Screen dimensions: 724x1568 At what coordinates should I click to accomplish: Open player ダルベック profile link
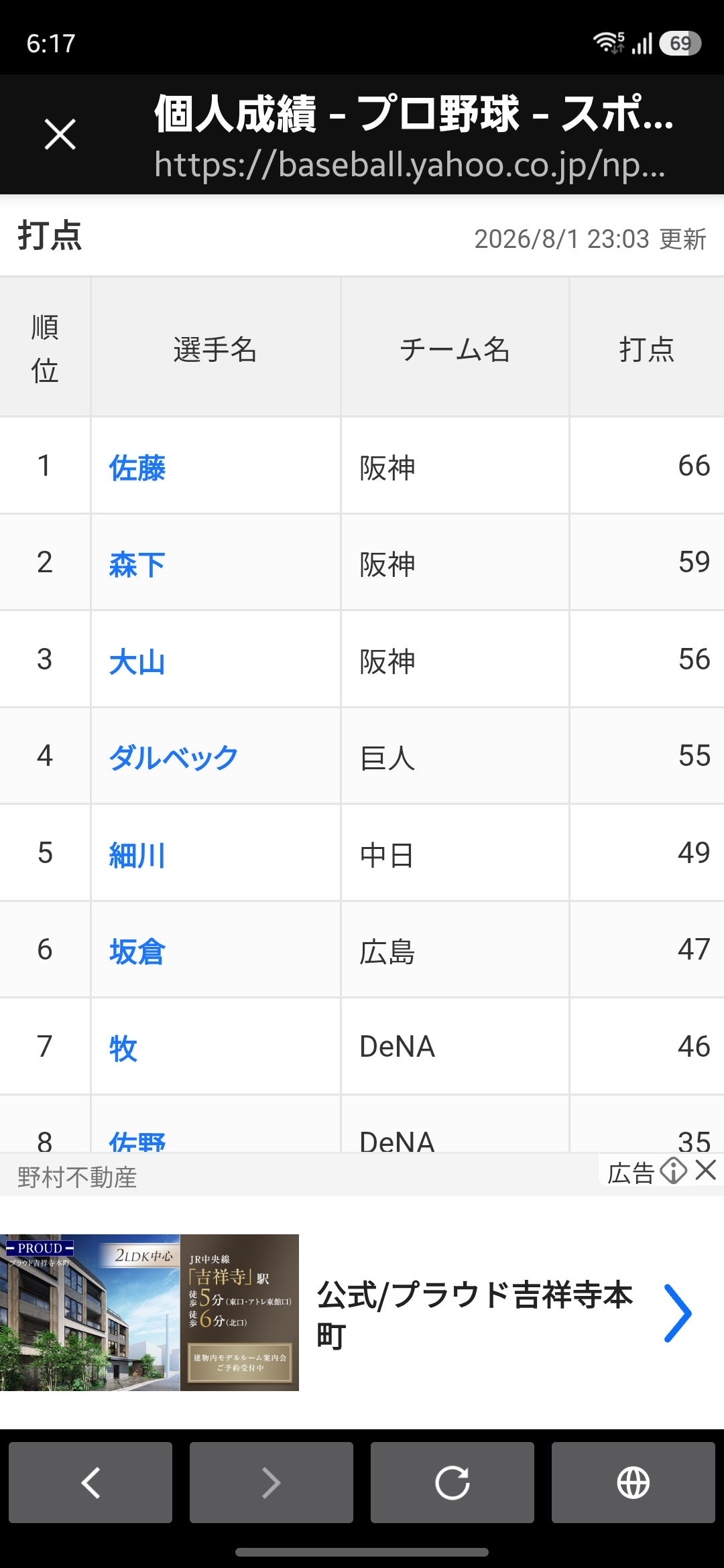pyautogui.click(x=174, y=757)
